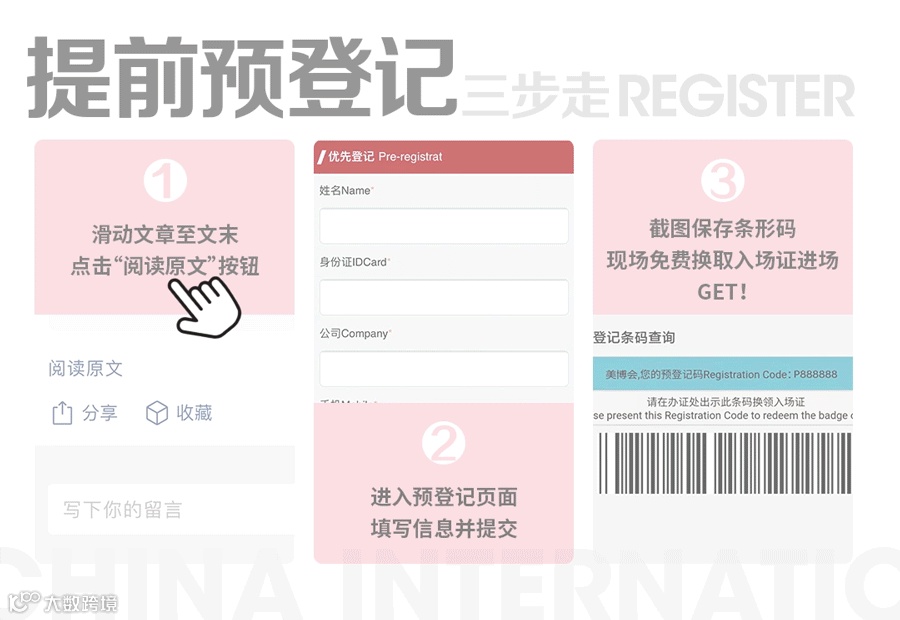The width and height of the screenshot is (900, 620).
Task: Open the 阅读原文 link
Action: click(x=86, y=369)
